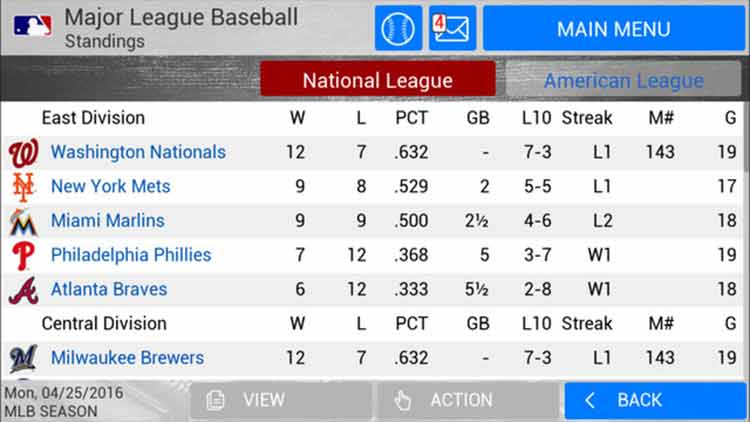This screenshot has height=422, width=750.
Task: Switch to the American League tab
Action: [x=623, y=81]
